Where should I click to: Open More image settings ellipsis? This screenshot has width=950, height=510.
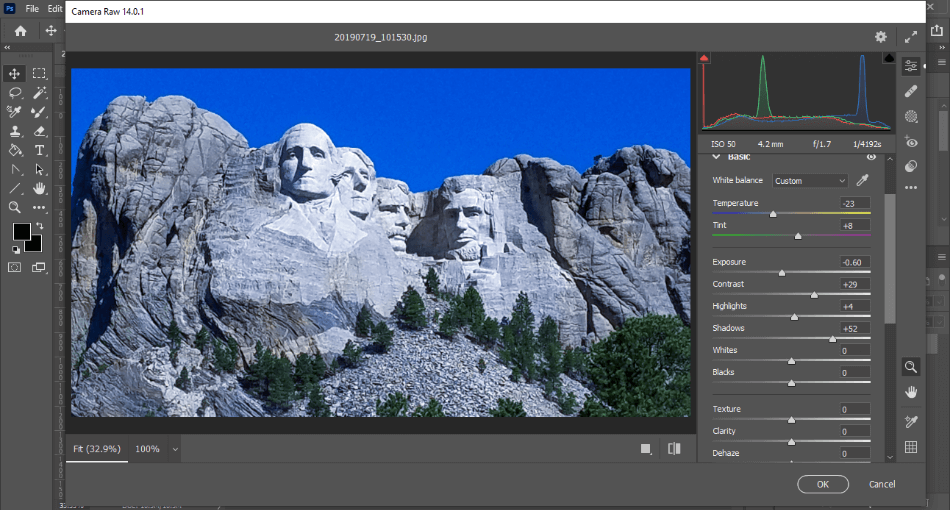tap(911, 188)
